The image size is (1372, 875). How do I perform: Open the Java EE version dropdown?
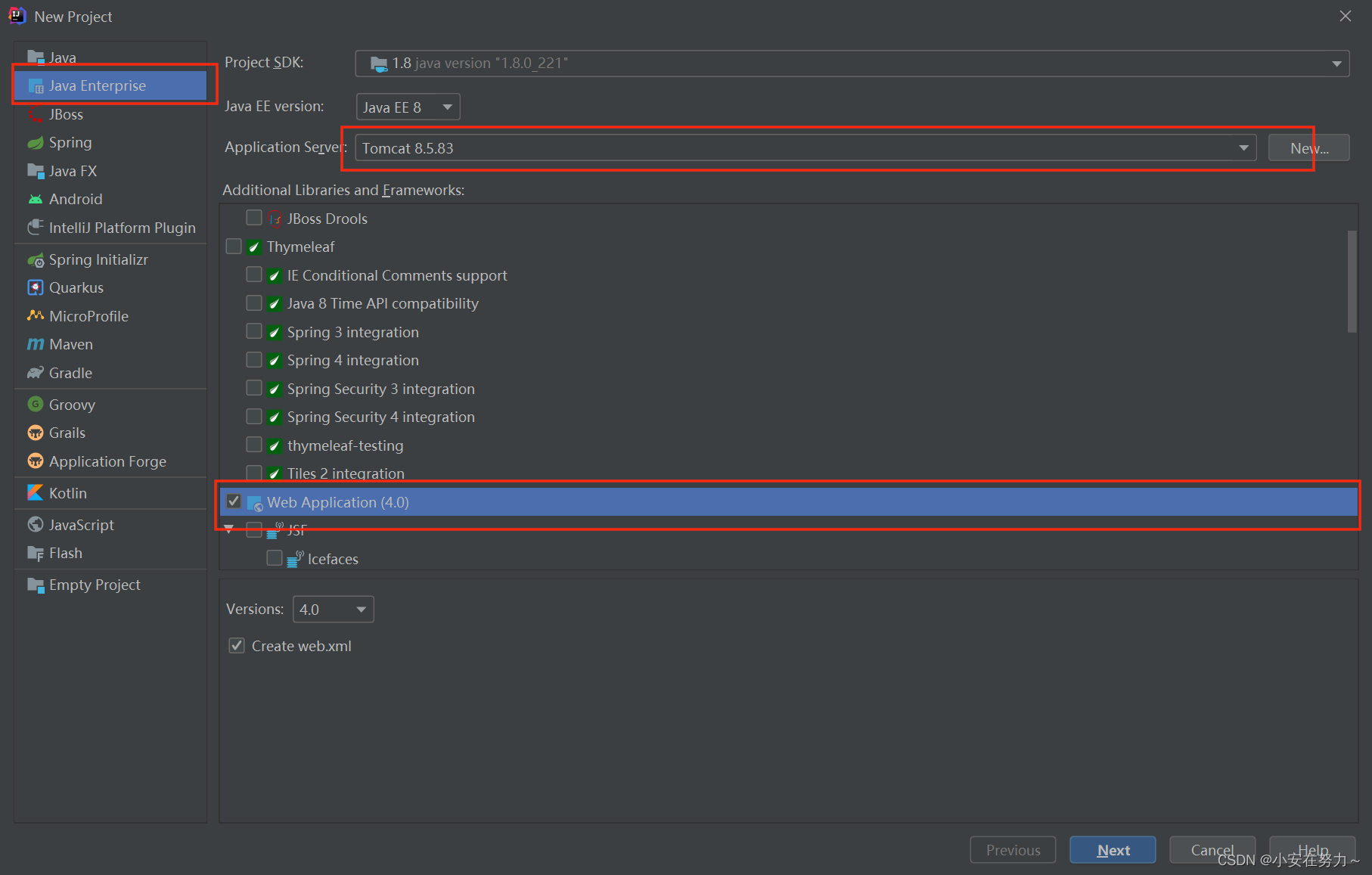[x=408, y=107]
